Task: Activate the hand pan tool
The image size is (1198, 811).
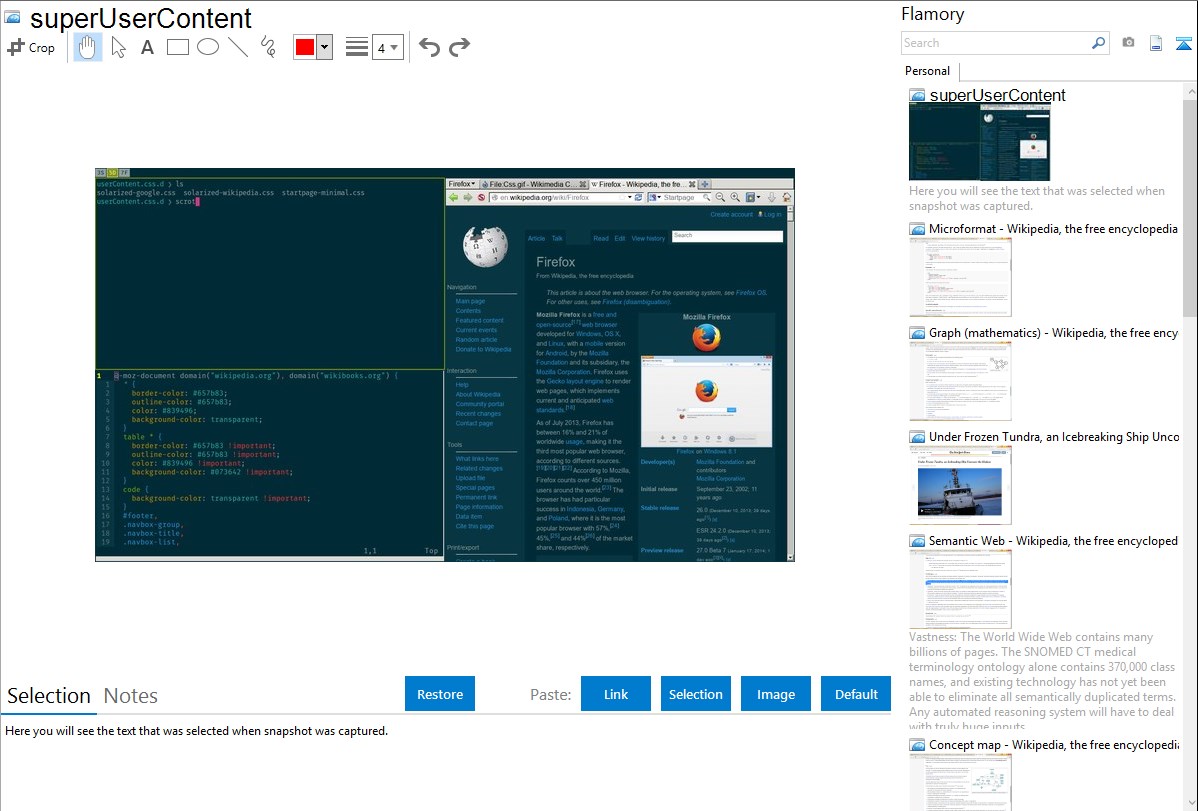Action: [x=88, y=47]
